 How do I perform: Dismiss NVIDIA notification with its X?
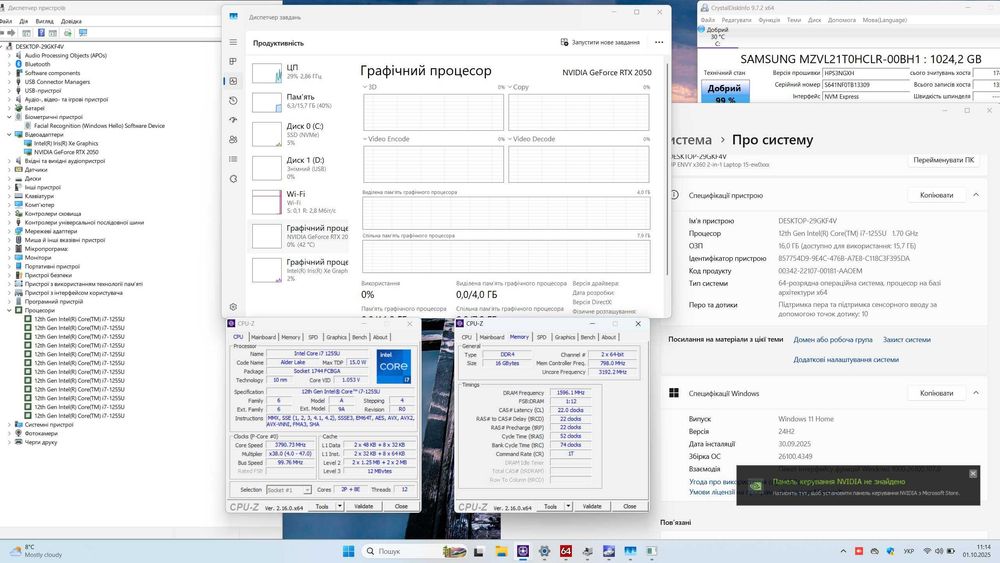coord(973,474)
